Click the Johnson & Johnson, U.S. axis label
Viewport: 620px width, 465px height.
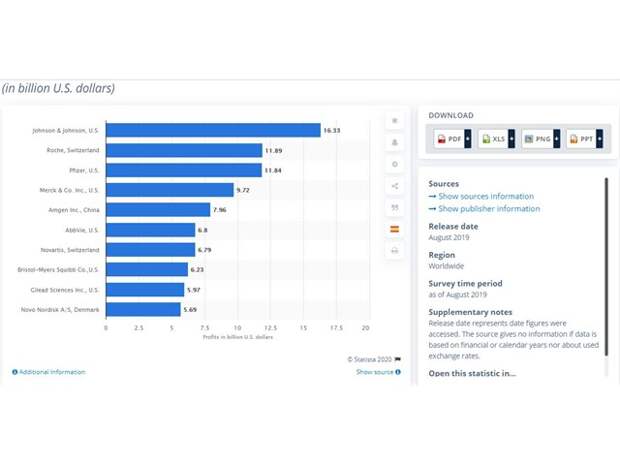point(66,130)
